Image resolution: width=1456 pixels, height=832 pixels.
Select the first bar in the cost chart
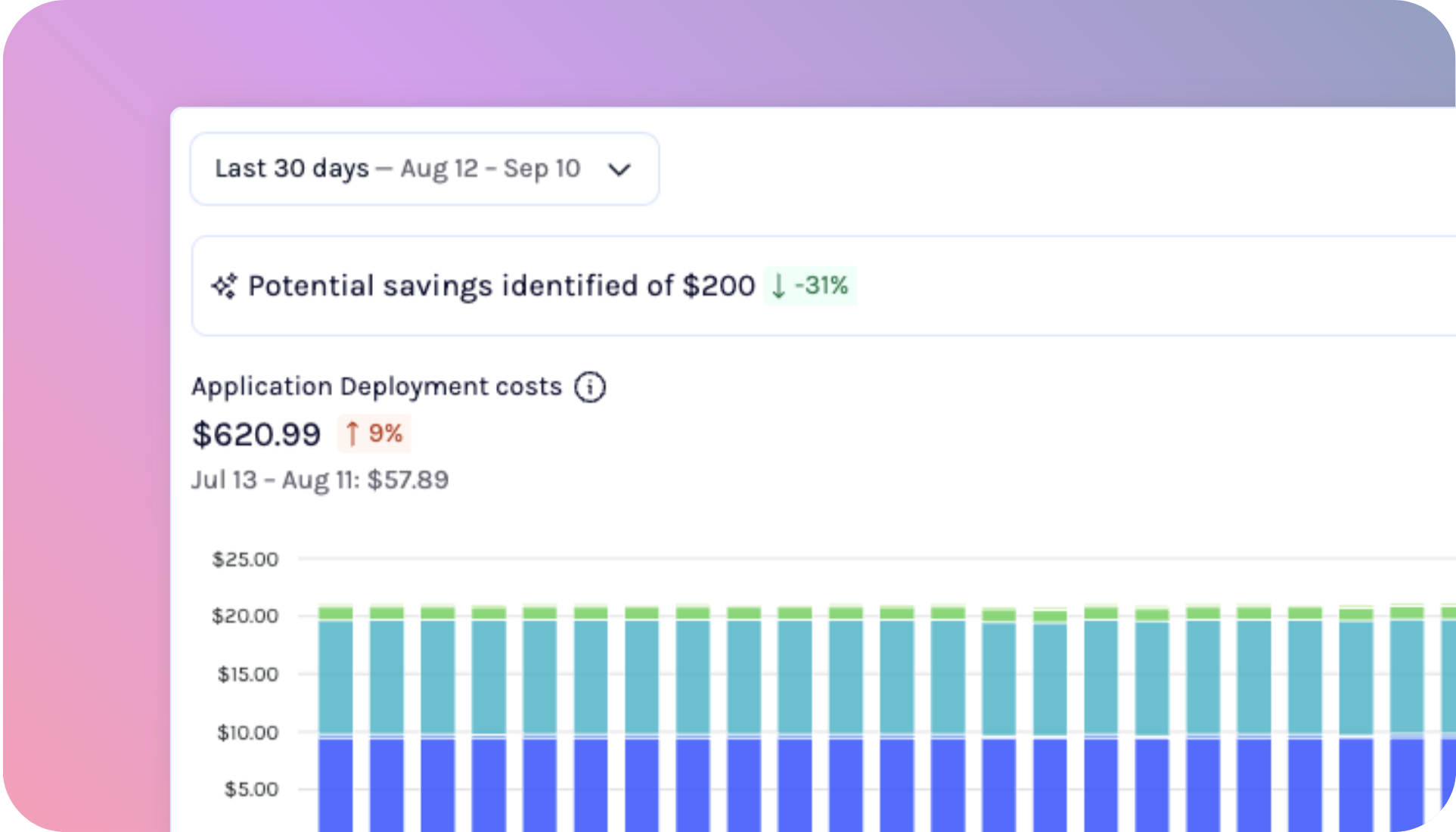(x=334, y=719)
